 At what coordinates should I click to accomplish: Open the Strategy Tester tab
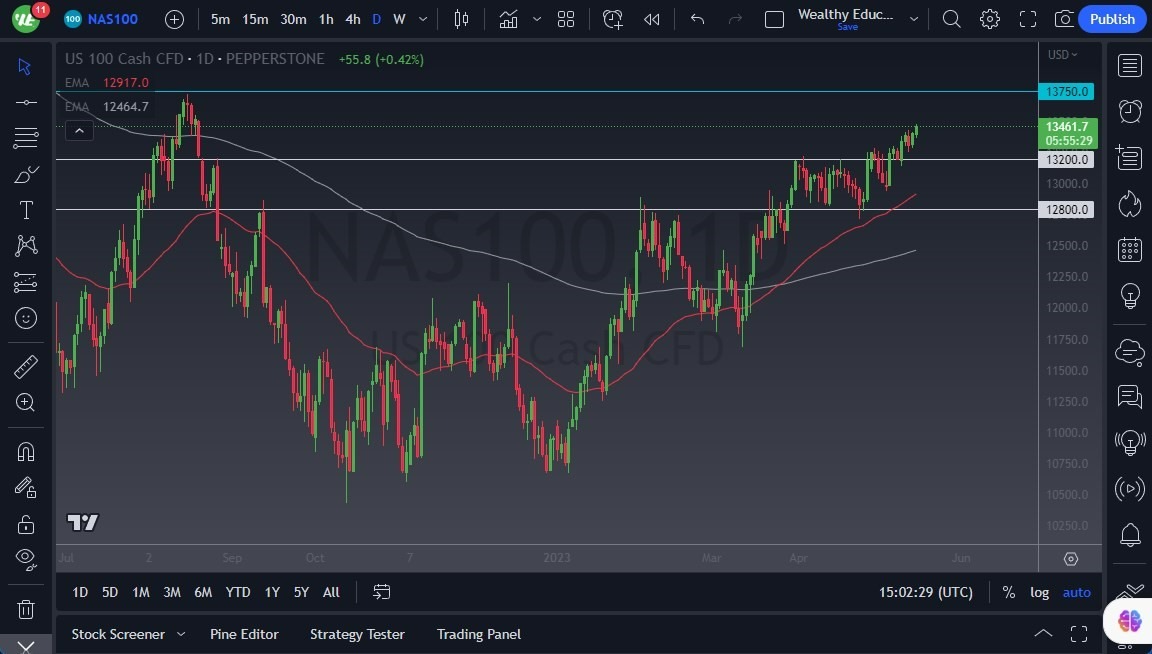[357, 634]
